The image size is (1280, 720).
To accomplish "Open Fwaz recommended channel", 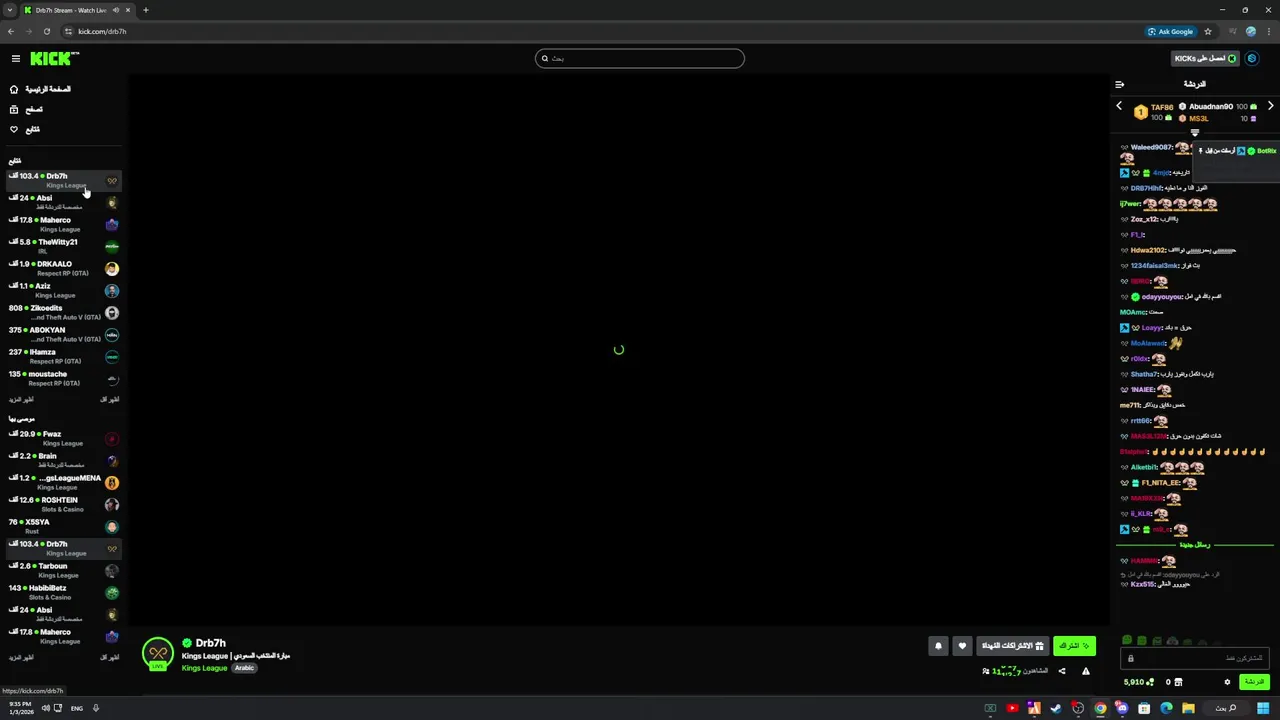I will [62, 438].
